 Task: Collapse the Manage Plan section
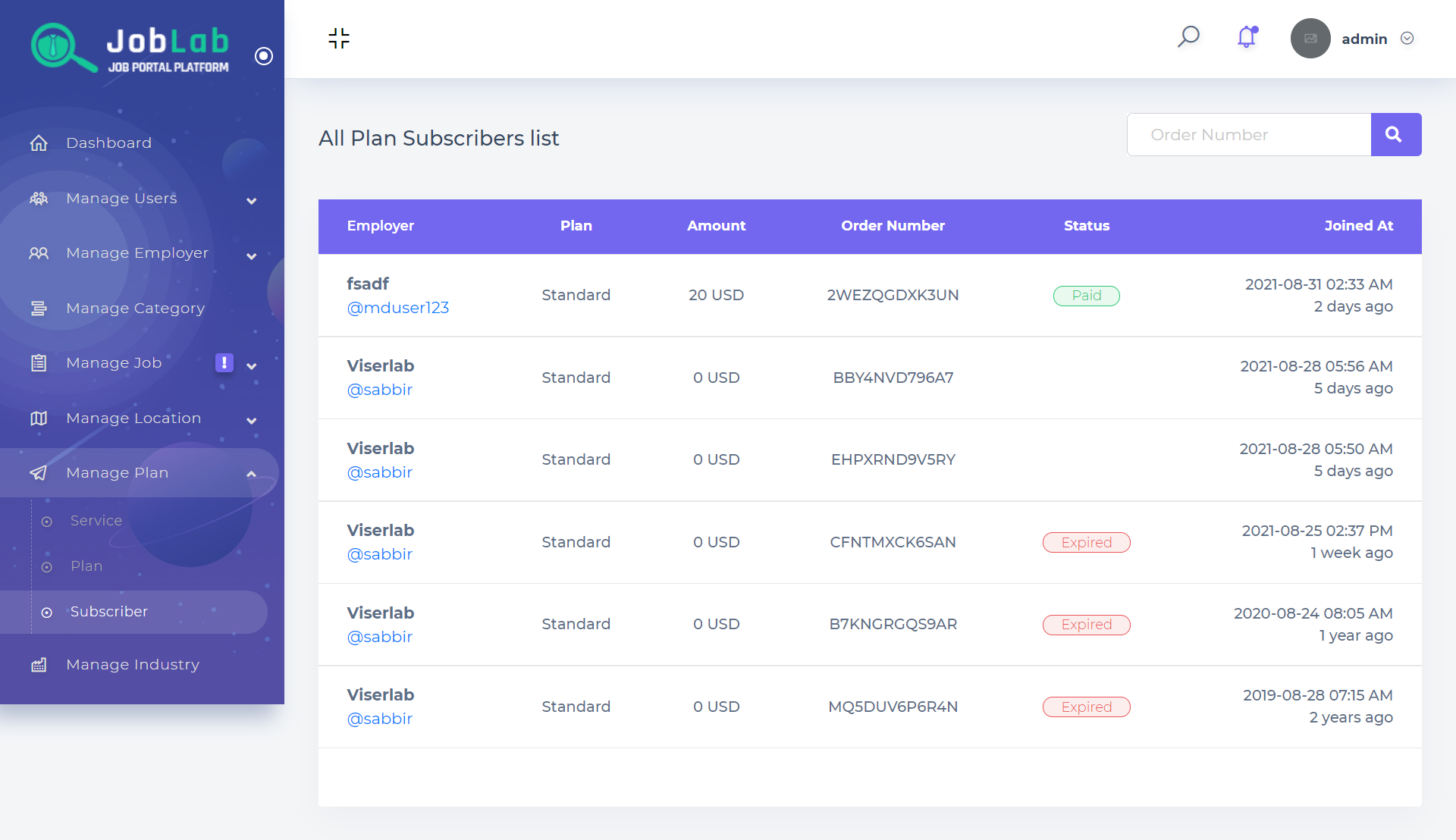(x=251, y=474)
